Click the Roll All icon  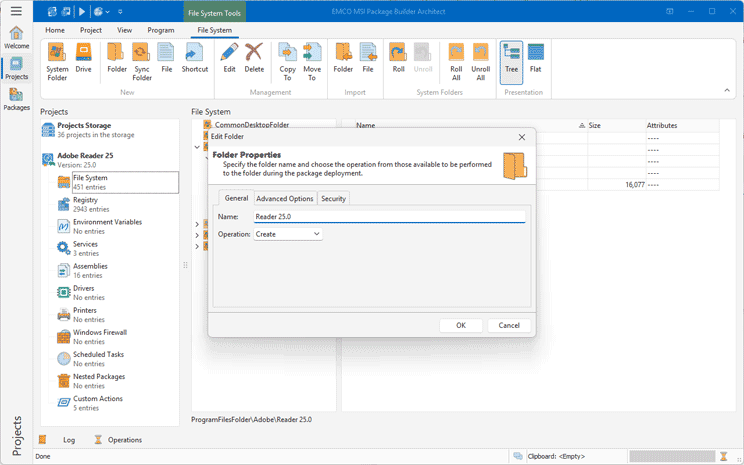456,59
